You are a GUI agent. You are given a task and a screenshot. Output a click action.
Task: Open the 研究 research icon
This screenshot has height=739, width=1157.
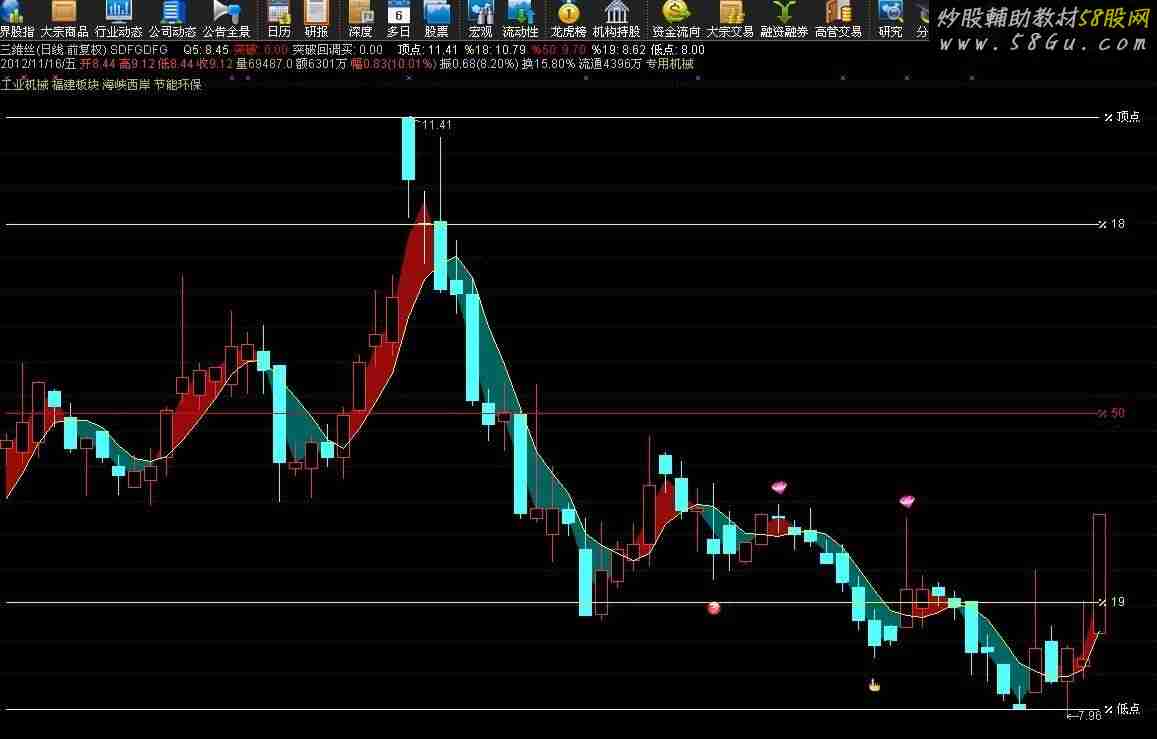[891, 19]
